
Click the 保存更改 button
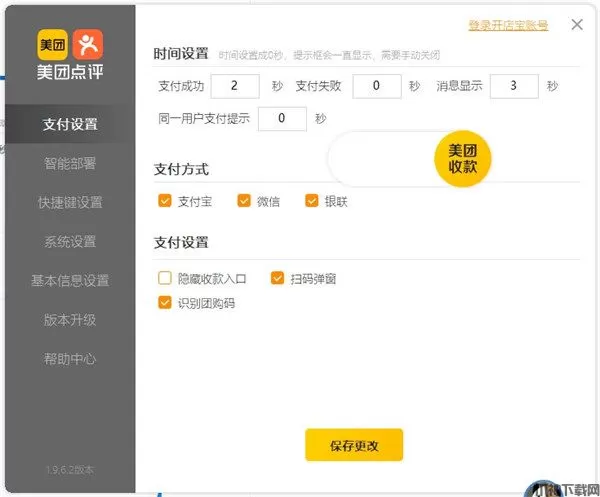pyautogui.click(x=354, y=445)
